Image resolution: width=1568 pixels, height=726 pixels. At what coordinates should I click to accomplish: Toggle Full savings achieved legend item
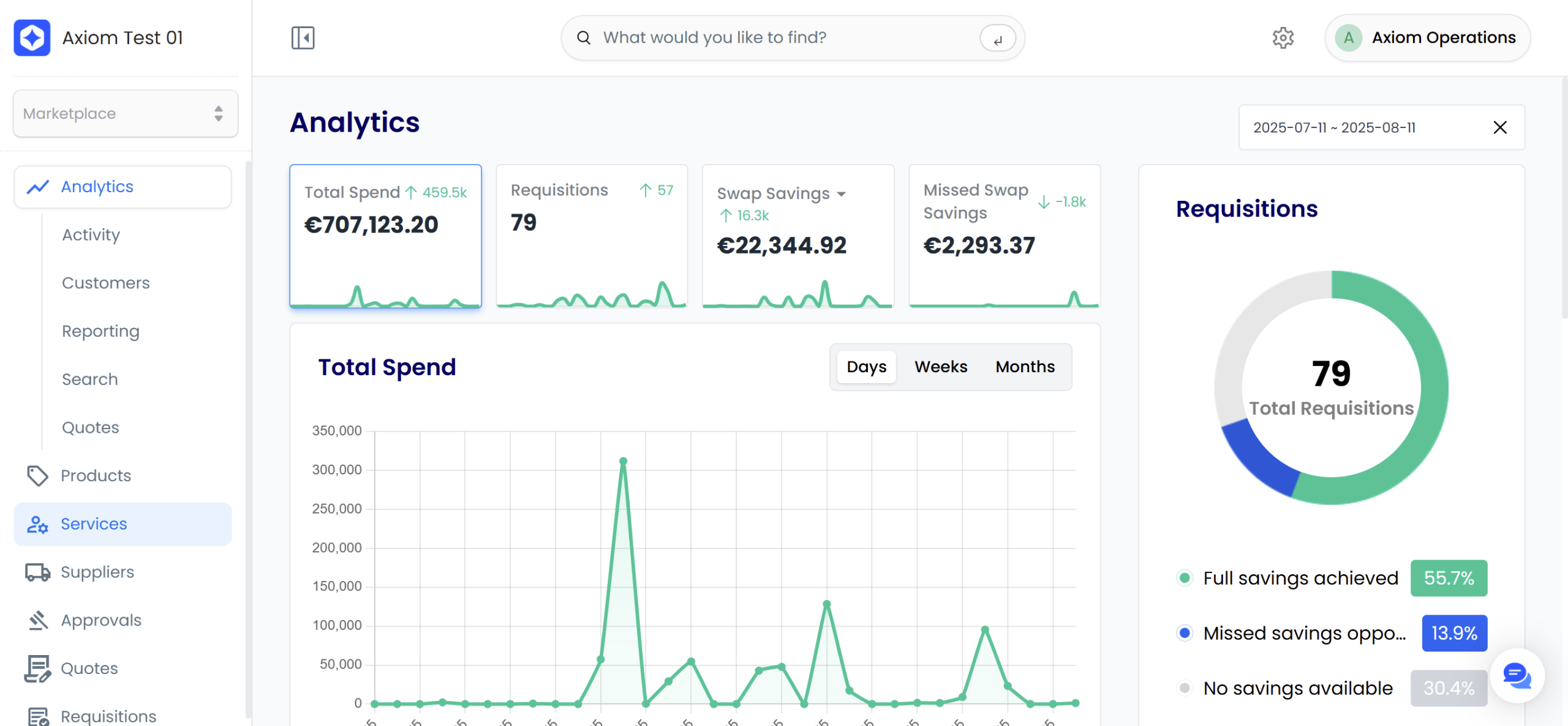[1300, 578]
